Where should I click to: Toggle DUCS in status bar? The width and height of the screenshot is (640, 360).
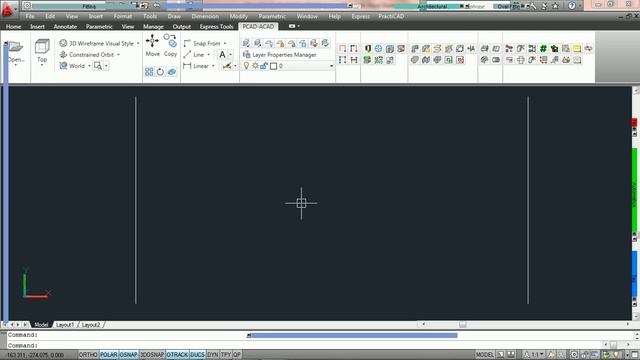coord(198,355)
